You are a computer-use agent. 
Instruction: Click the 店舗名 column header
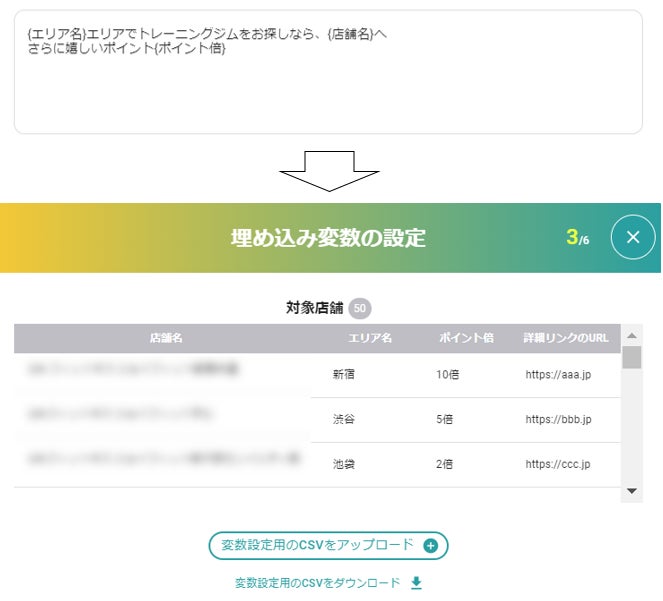pyautogui.click(x=166, y=338)
